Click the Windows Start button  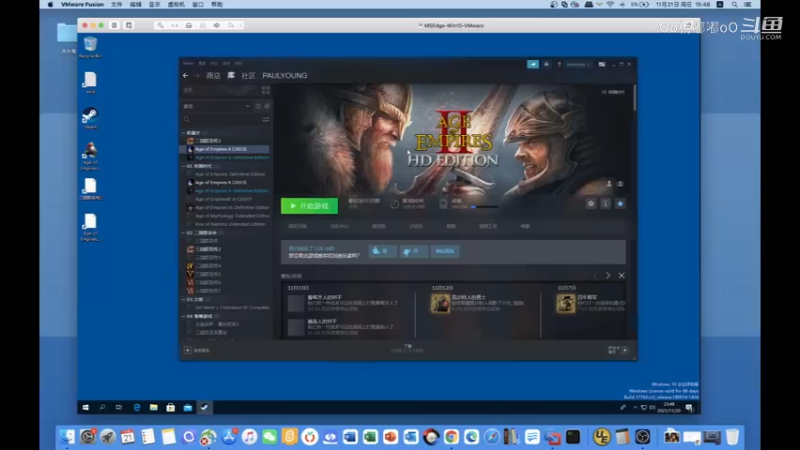coord(86,408)
